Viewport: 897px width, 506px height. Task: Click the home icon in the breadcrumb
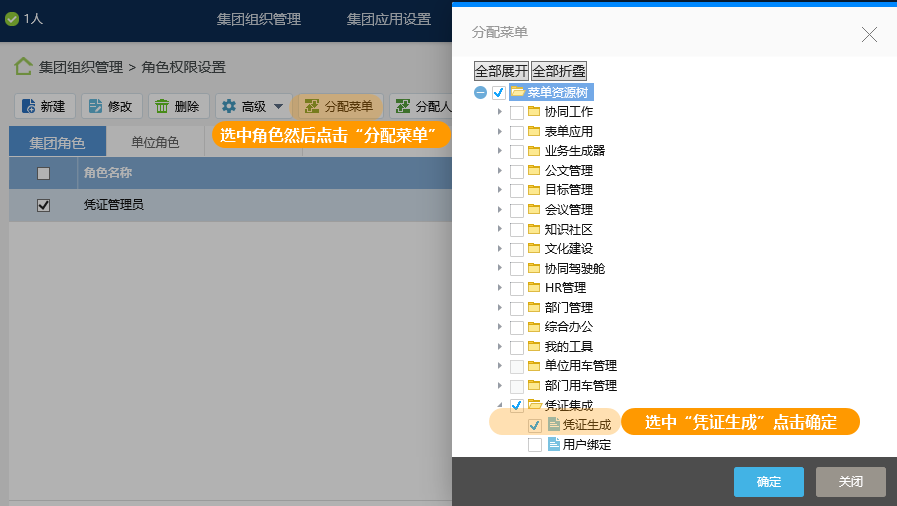(x=23, y=67)
